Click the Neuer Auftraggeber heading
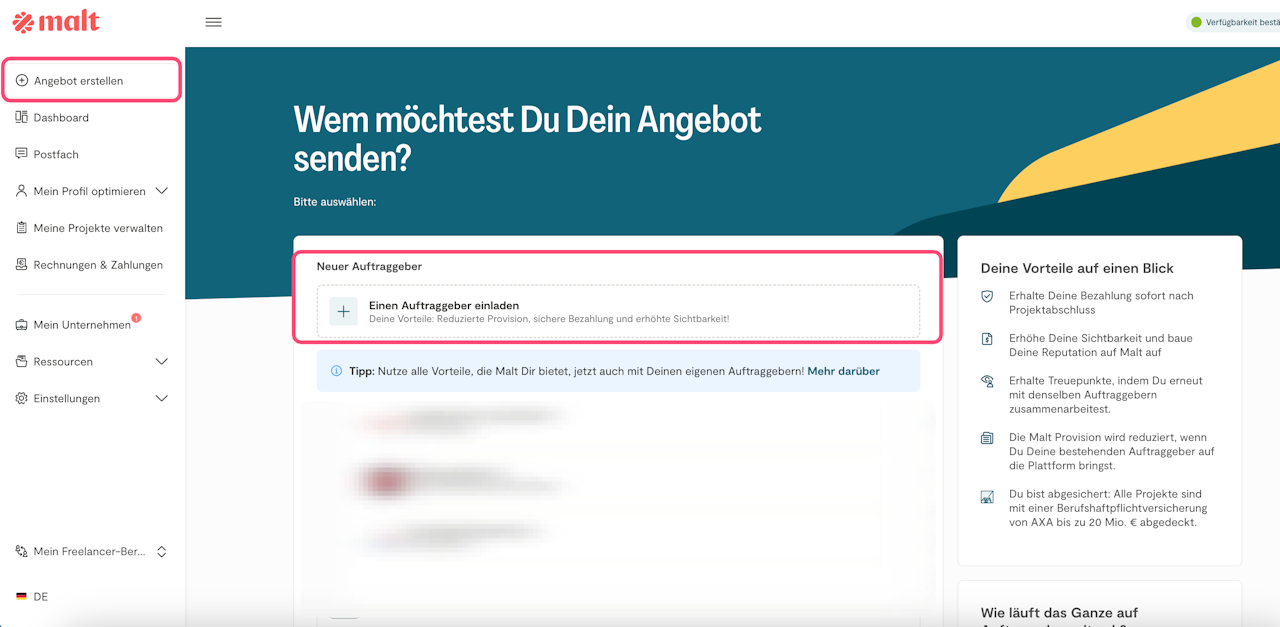This screenshot has height=627, width=1280. 369,266
